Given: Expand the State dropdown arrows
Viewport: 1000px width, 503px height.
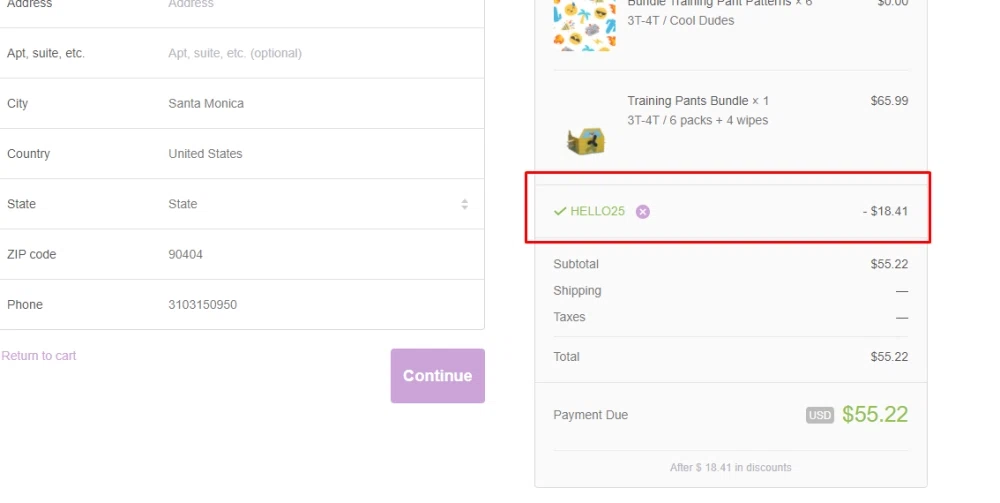Looking at the screenshot, I should click(x=464, y=204).
